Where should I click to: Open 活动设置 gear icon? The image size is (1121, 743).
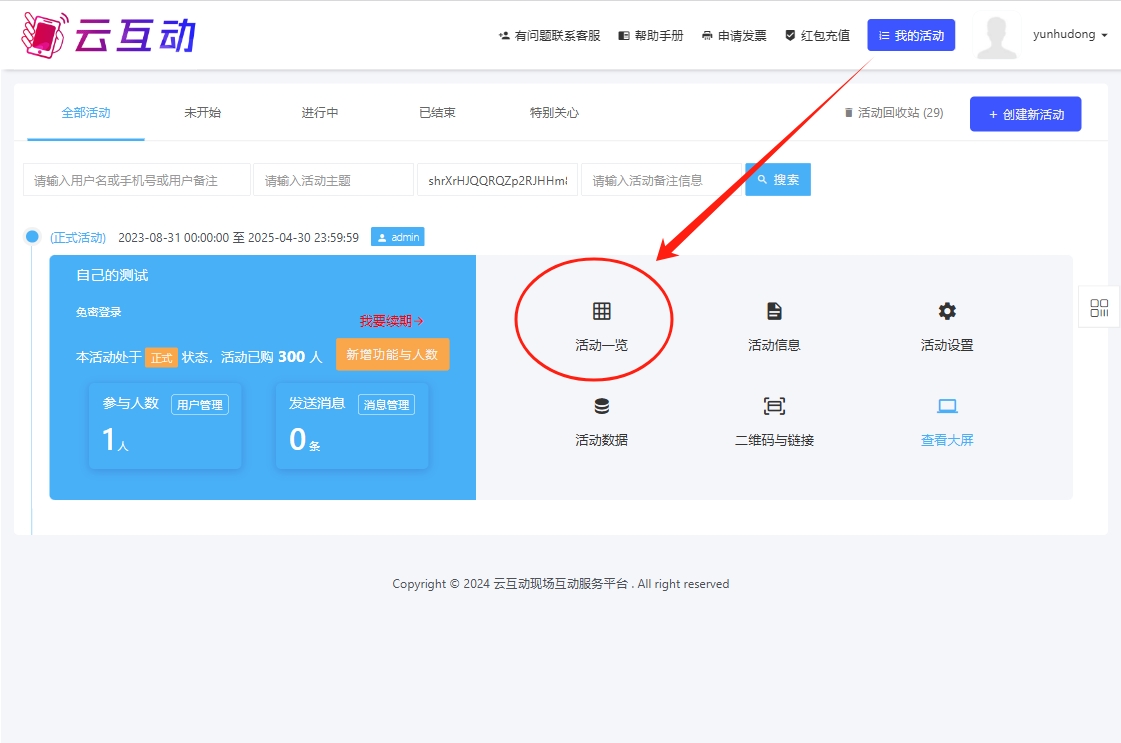point(946,311)
